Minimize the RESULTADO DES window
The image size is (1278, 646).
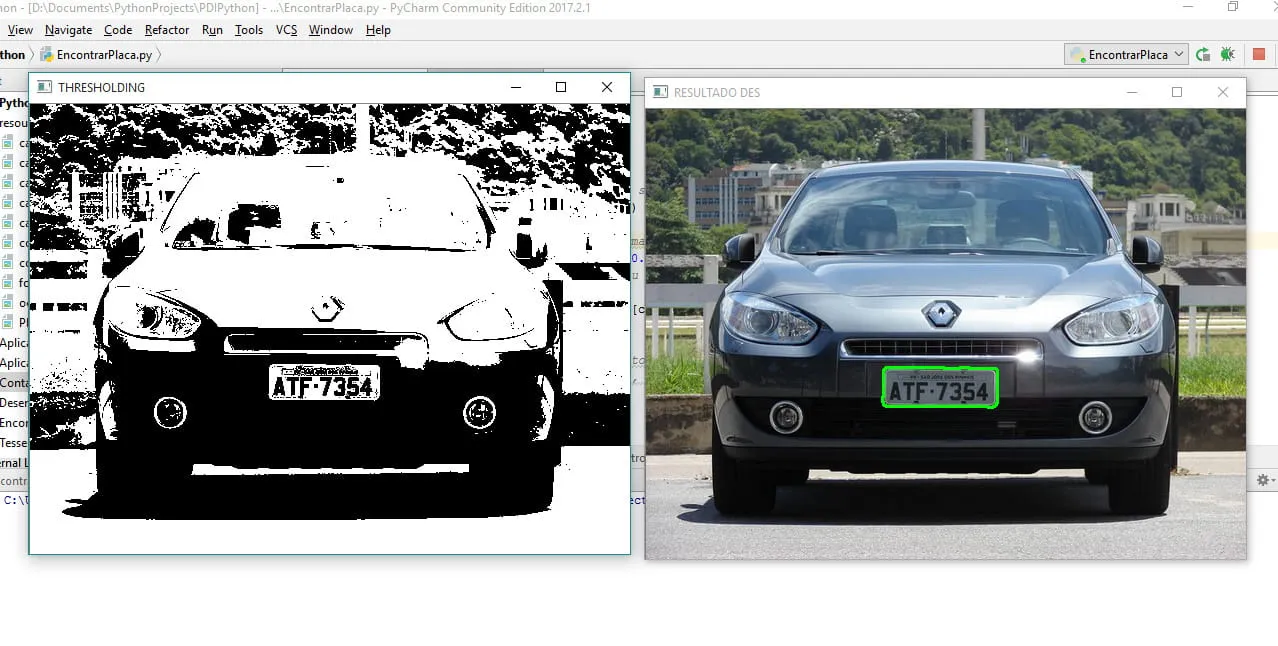pyautogui.click(x=1132, y=92)
